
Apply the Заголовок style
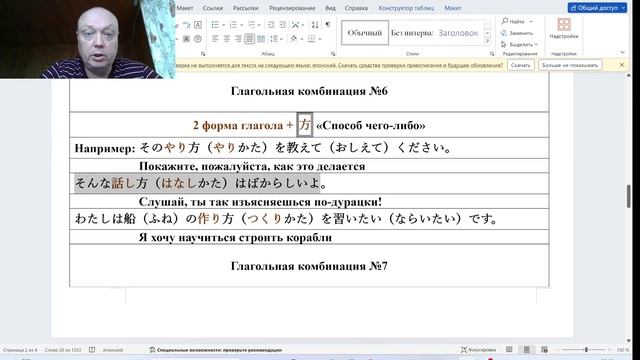pyautogui.click(x=458, y=33)
